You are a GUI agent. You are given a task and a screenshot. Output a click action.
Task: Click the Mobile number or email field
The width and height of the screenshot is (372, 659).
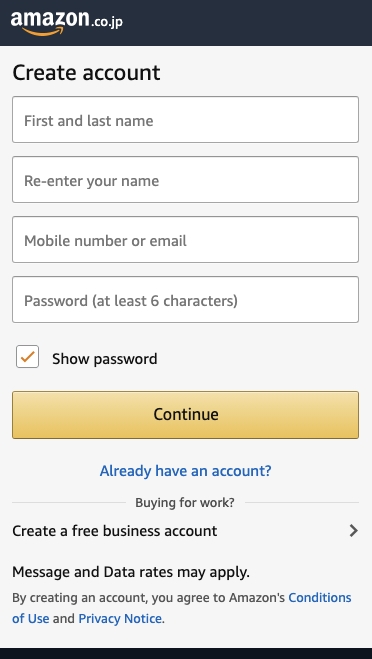[185, 240]
